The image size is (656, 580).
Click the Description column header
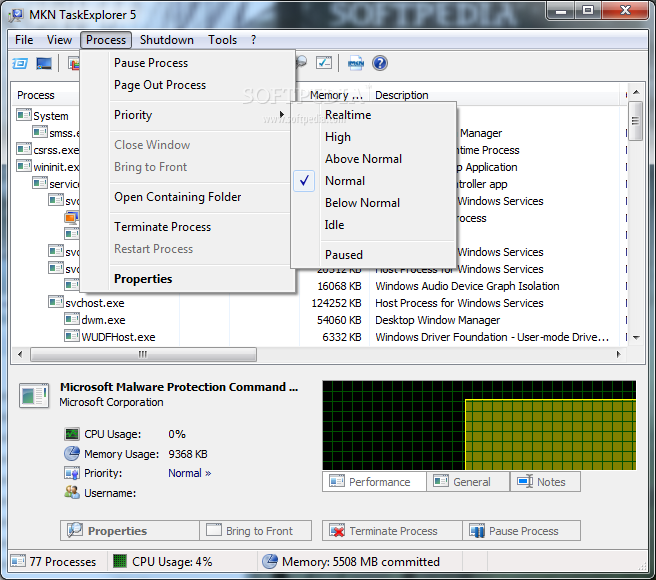click(x=495, y=95)
